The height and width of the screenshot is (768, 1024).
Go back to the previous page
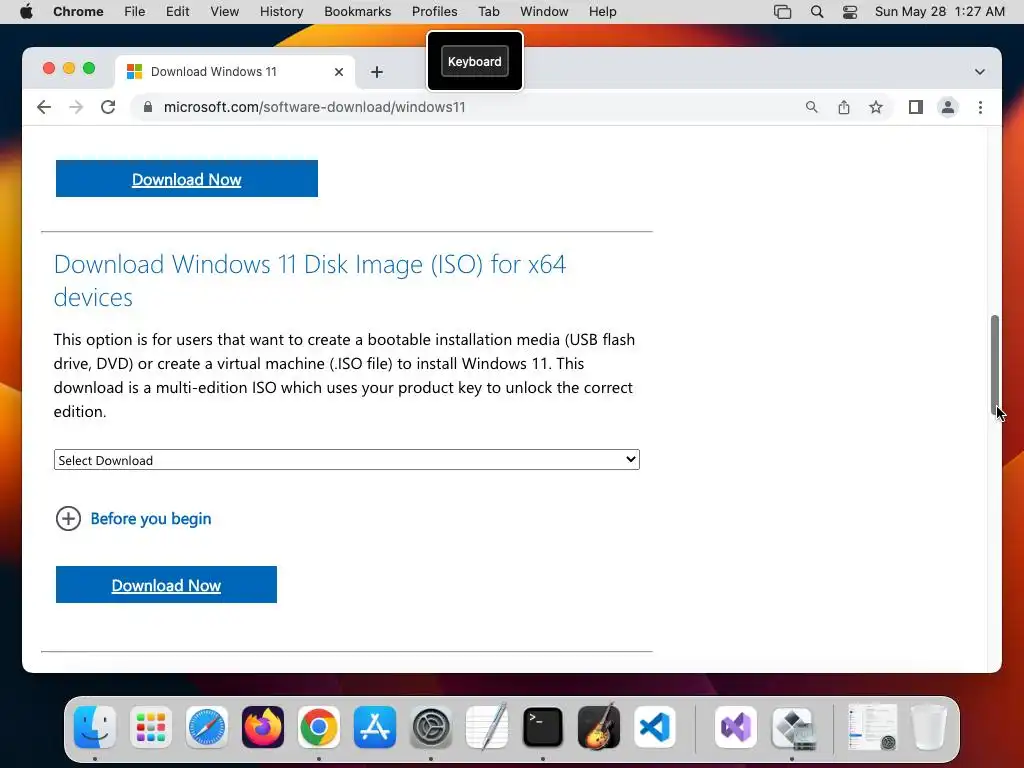44,107
